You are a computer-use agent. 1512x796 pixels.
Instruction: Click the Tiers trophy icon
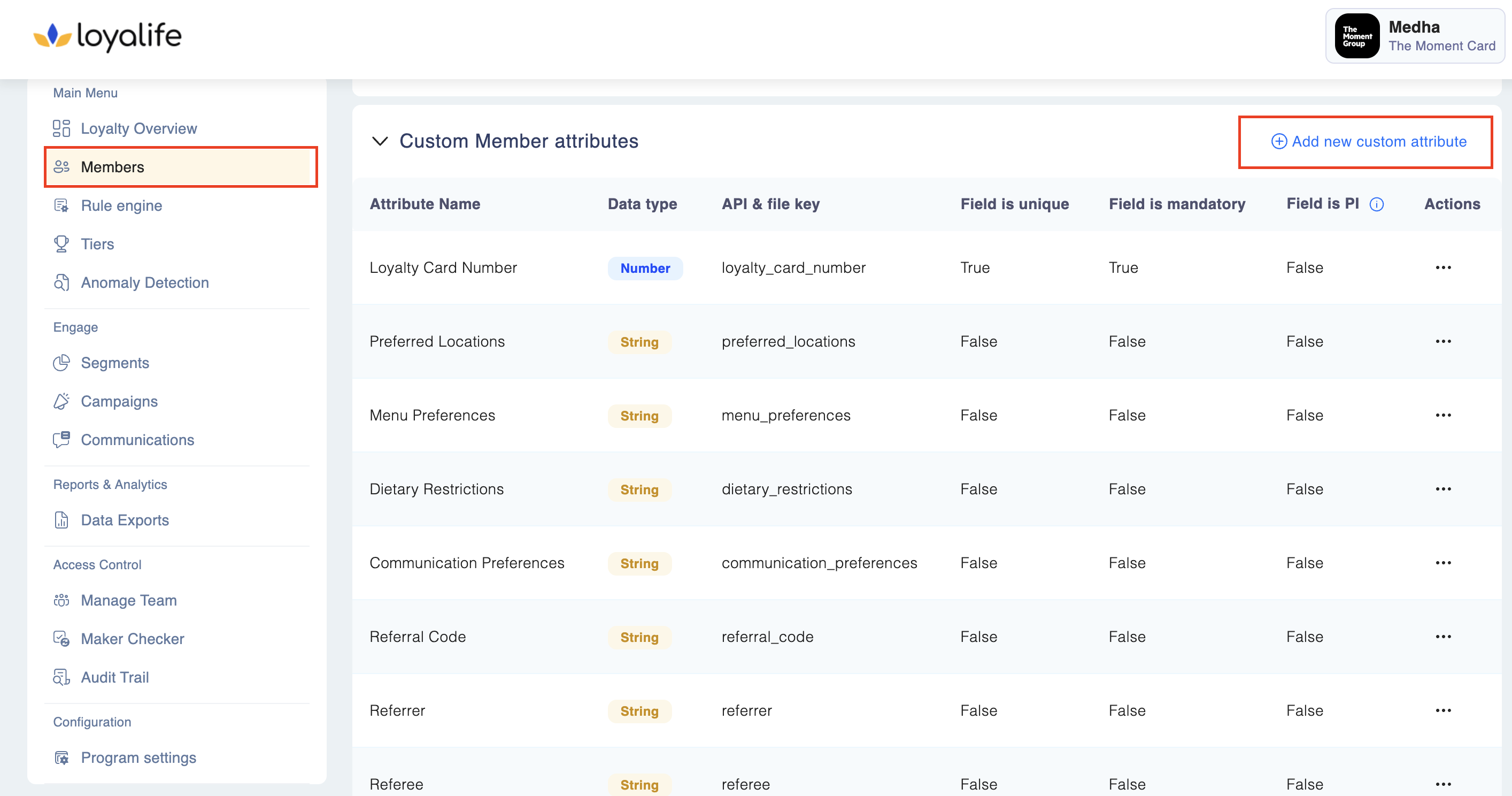click(x=61, y=244)
